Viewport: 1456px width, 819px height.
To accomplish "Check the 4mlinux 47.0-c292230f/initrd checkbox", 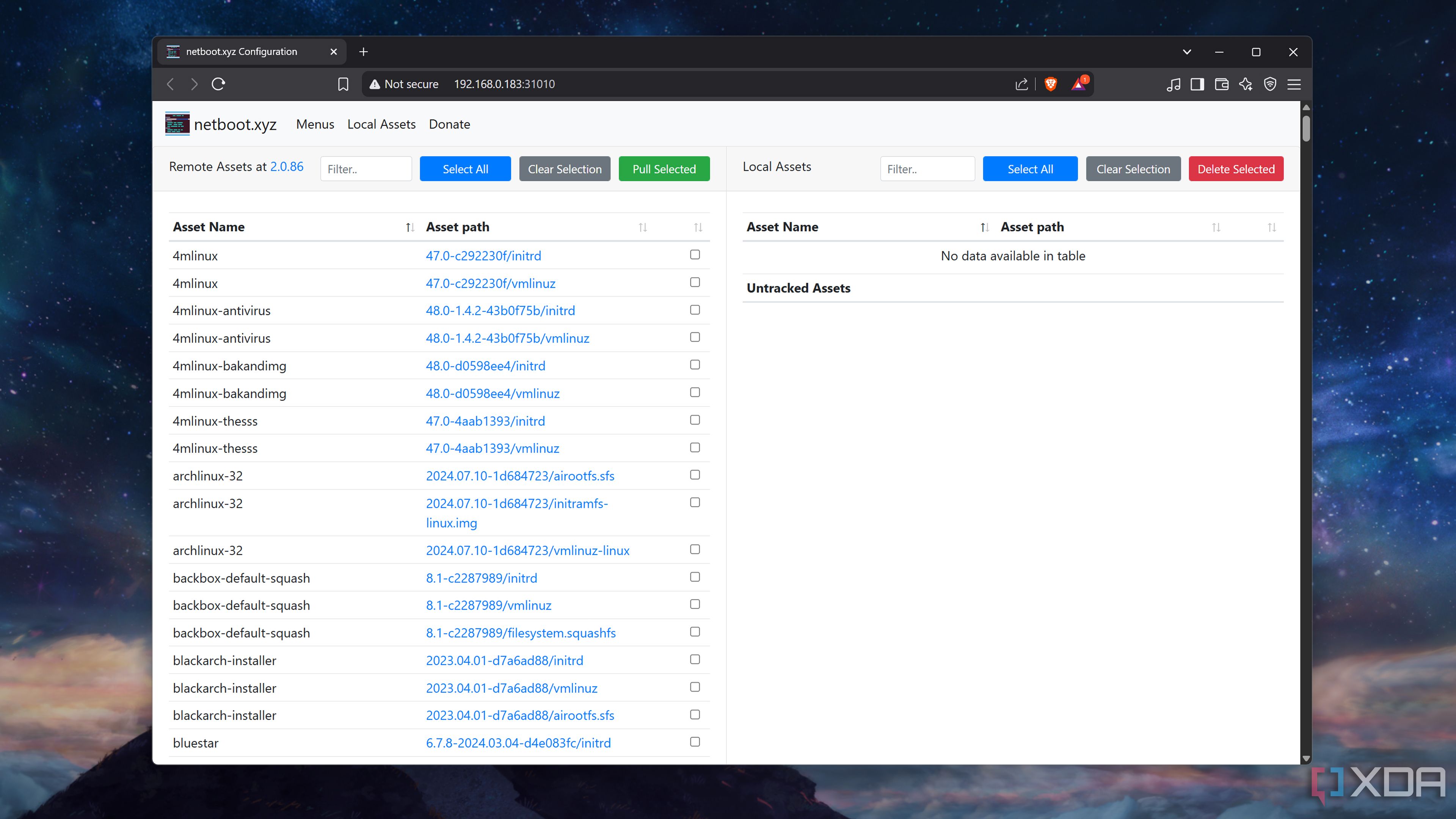I will click(x=695, y=255).
